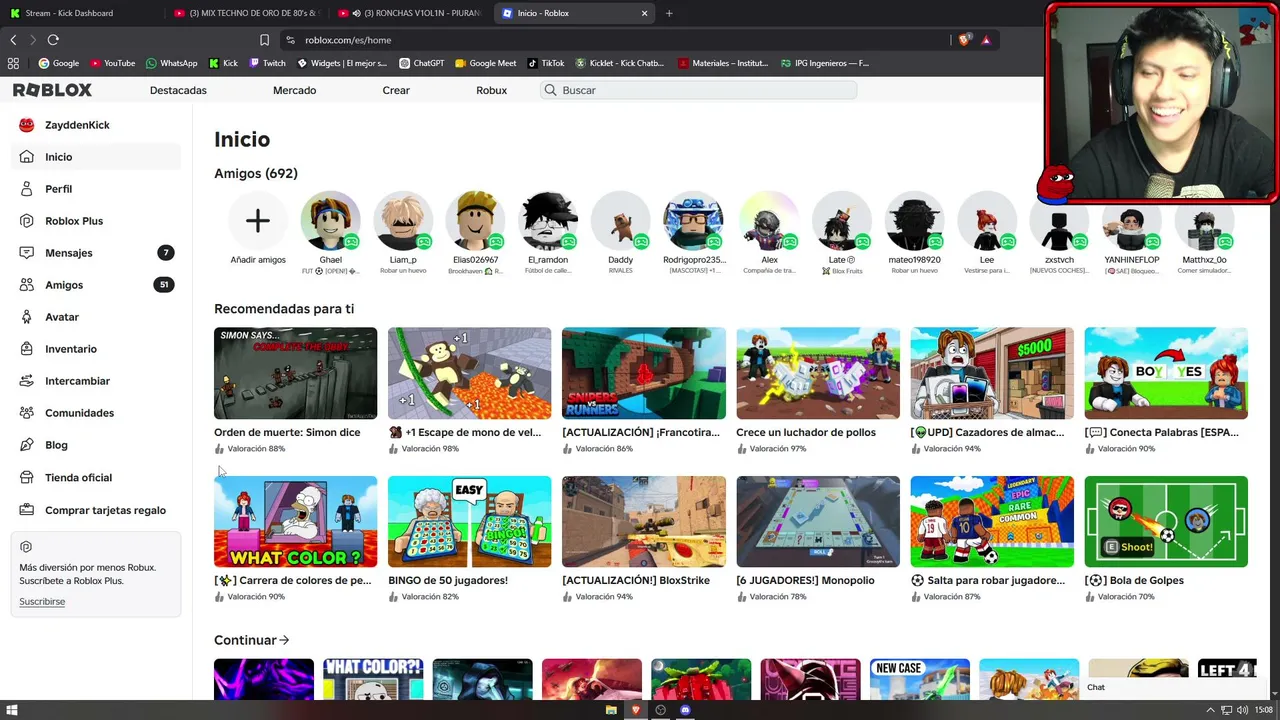The width and height of the screenshot is (1280, 720).
Task: Open the Chat button
Action: [x=1096, y=687]
